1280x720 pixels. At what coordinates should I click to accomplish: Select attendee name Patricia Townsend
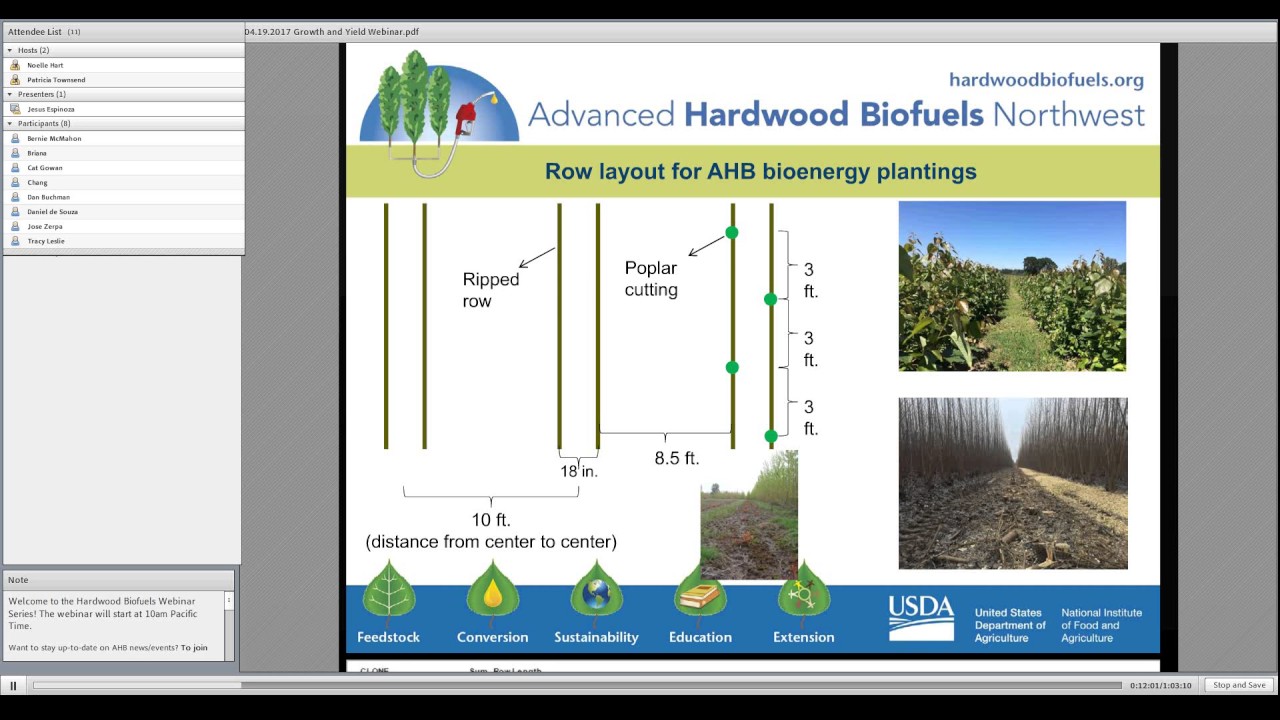[56, 80]
